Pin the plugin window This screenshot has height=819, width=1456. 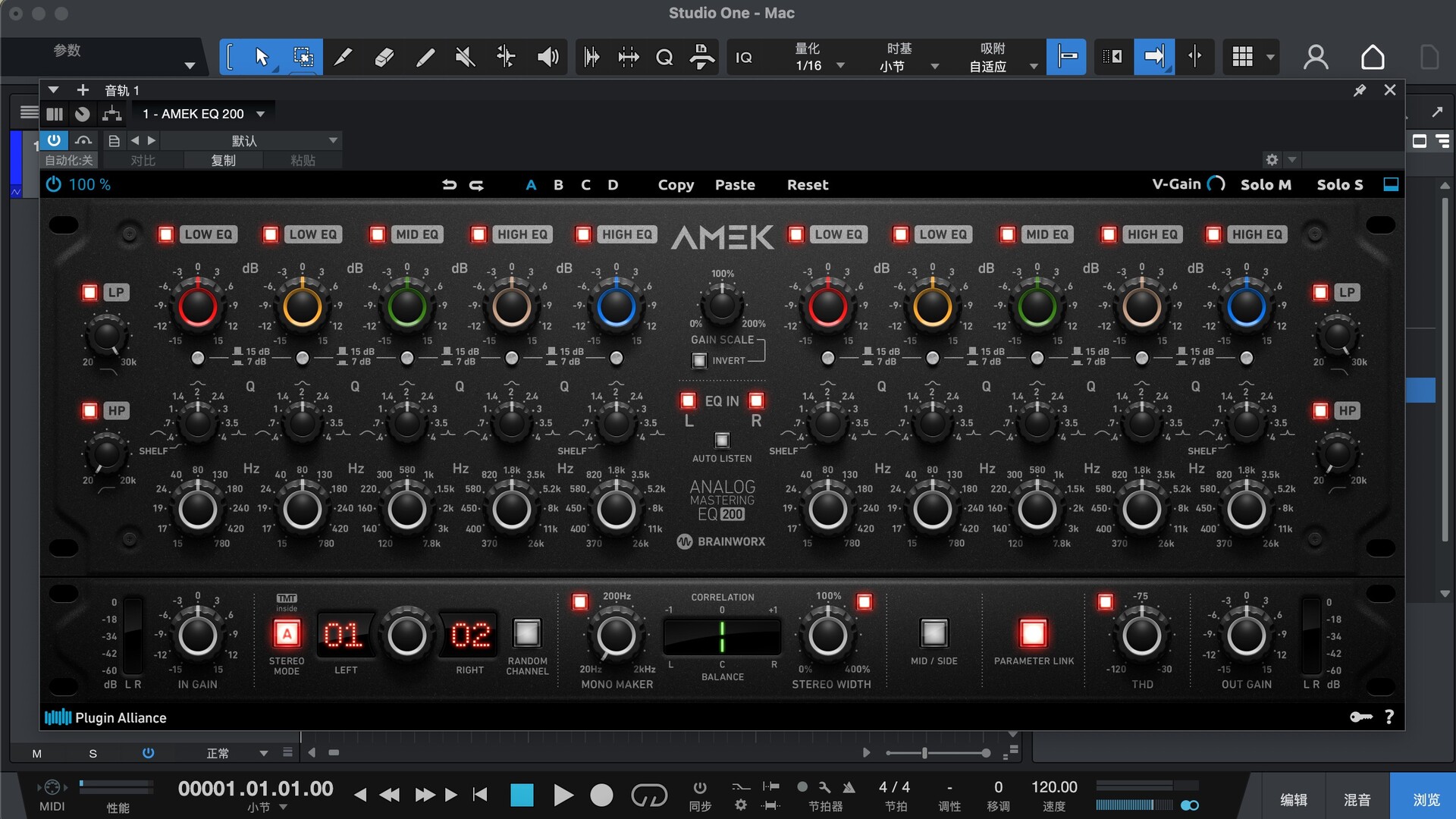coord(1360,90)
